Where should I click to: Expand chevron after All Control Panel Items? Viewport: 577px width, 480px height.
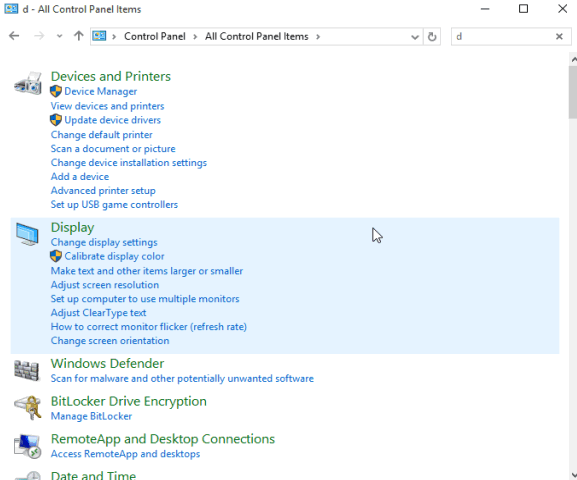pos(318,36)
